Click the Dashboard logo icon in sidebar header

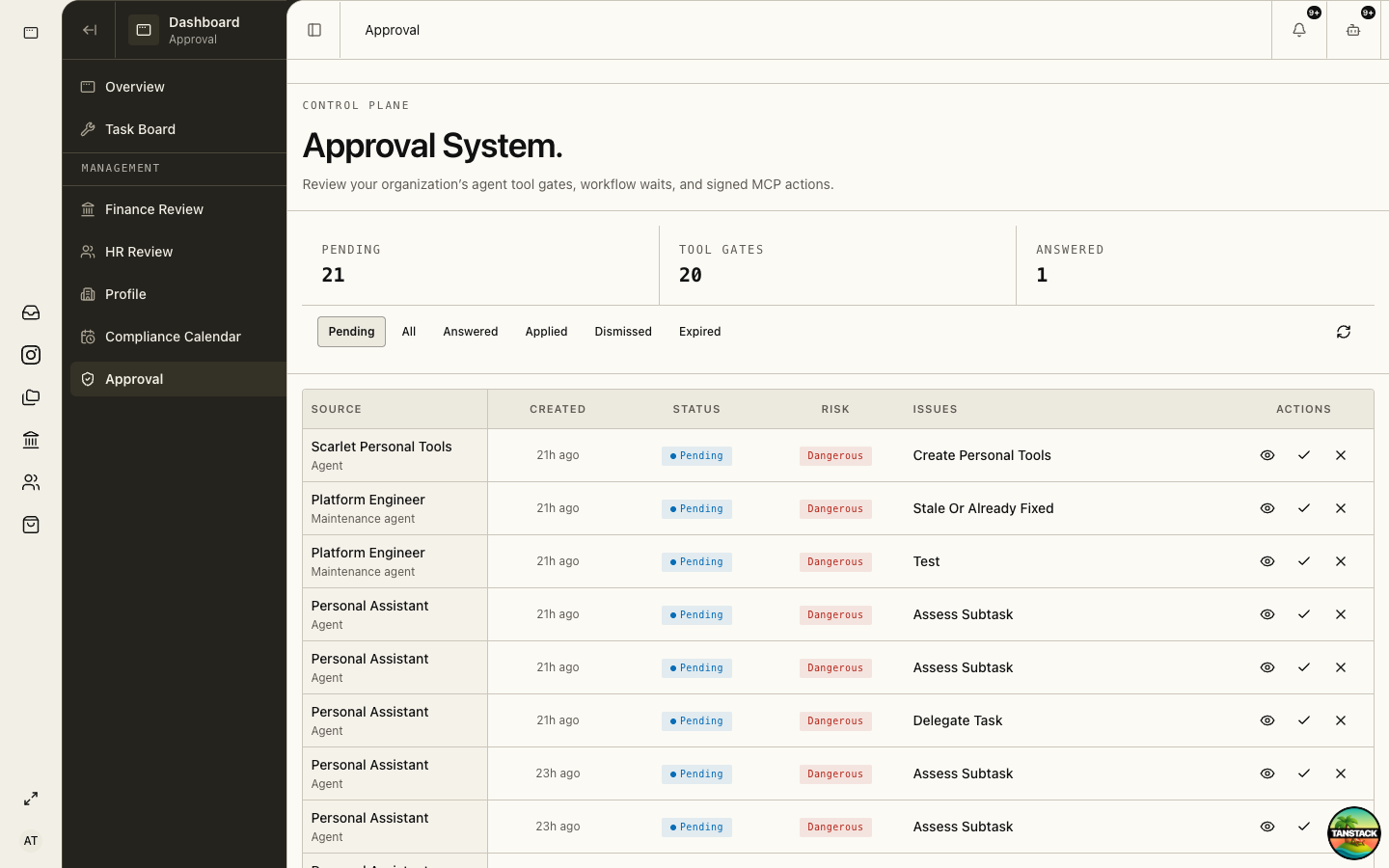pyautogui.click(x=144, y=30)
